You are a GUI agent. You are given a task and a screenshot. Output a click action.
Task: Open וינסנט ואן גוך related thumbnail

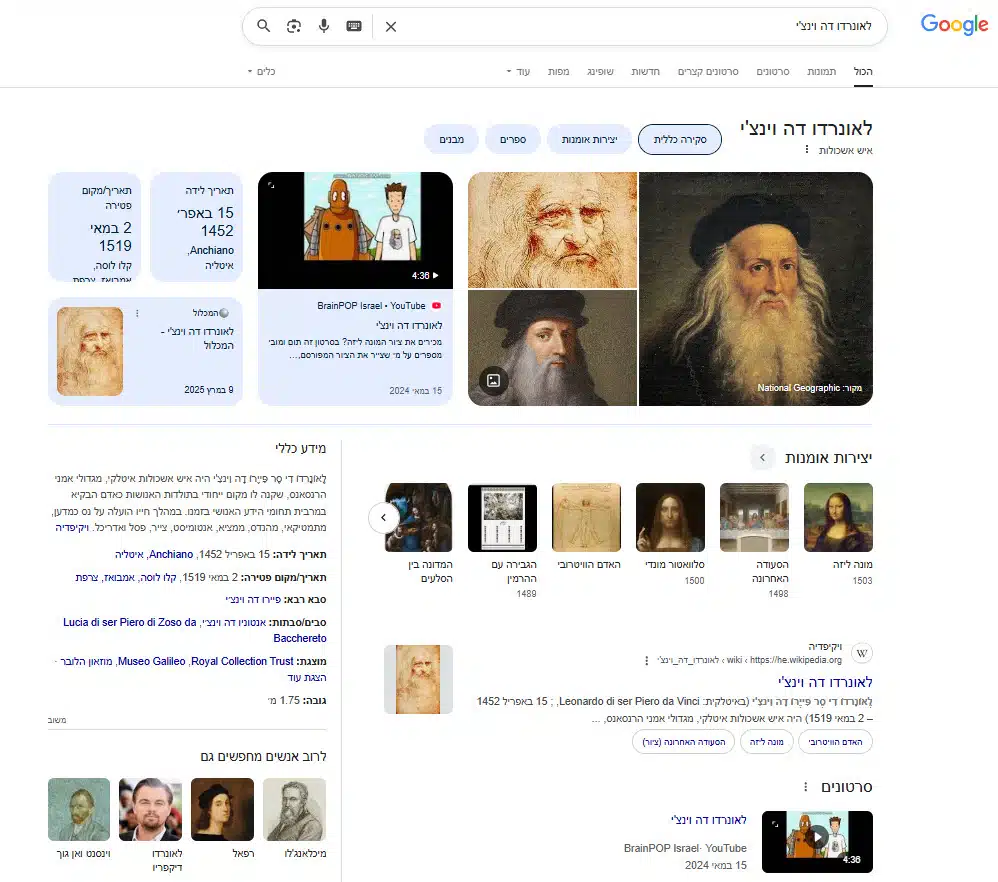(x=79, y=809)
